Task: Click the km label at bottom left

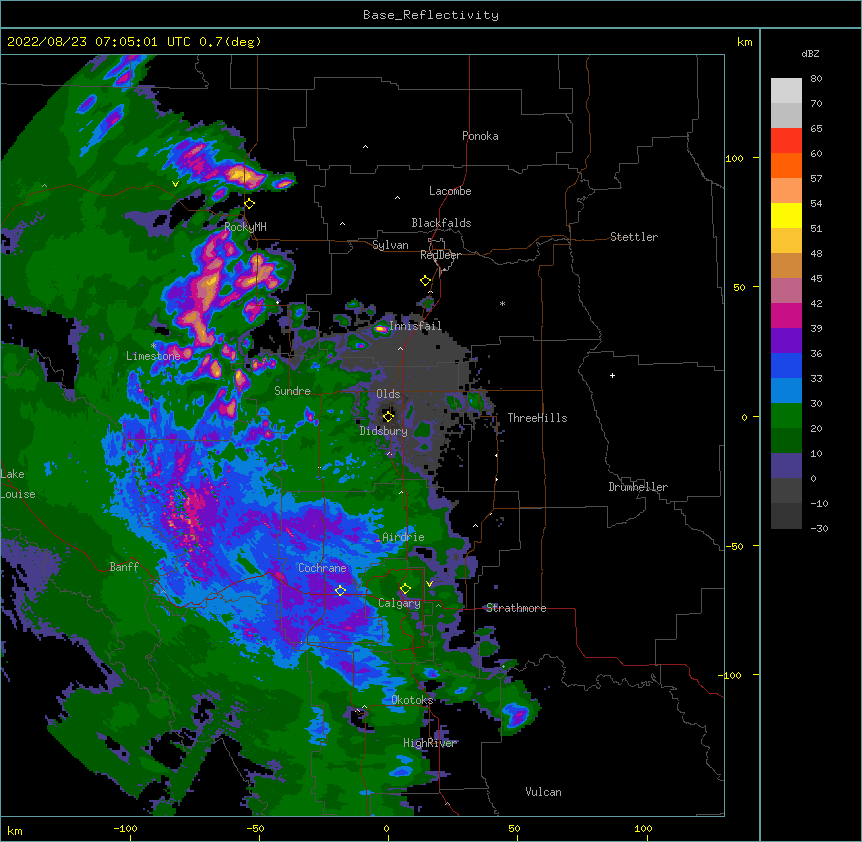Action: point(15,830)
